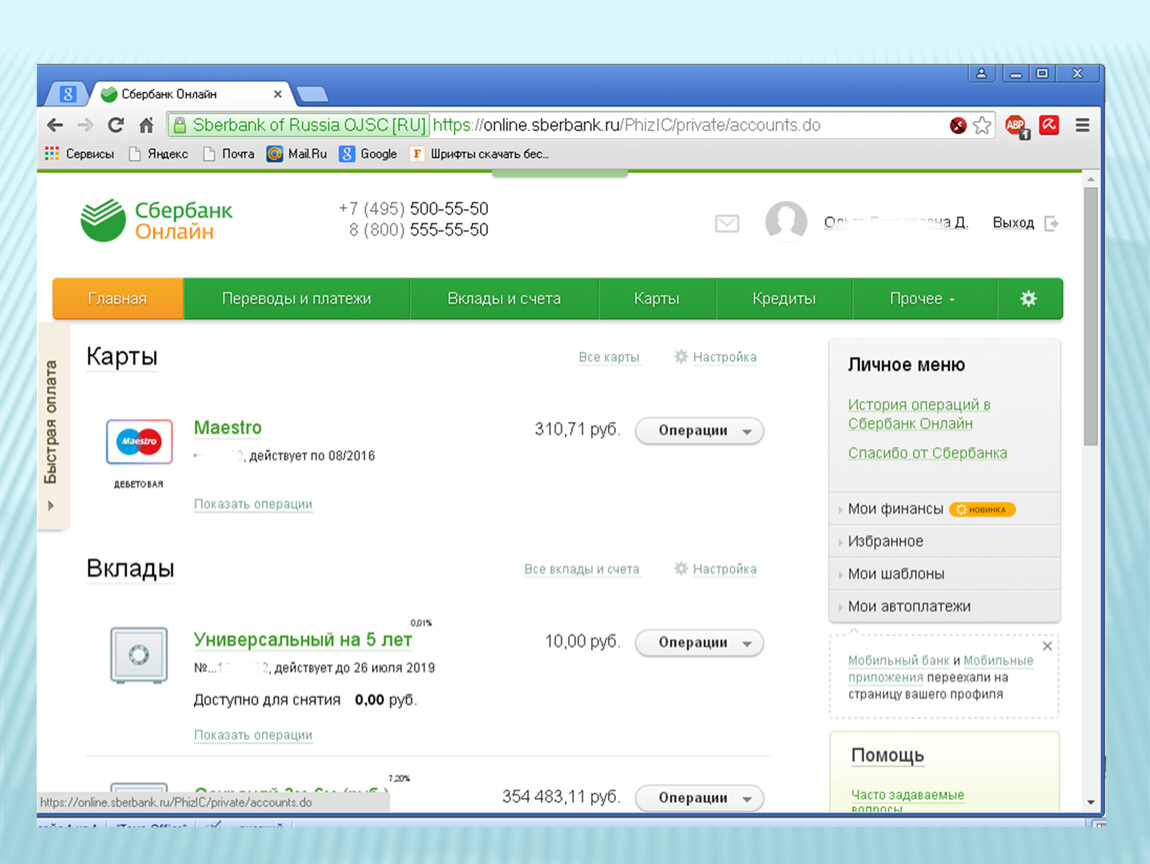Image resolution: width=1150 pixels, height=864 pixels.
Task: Open Вклады и счета section
Action: pos(504,299)
